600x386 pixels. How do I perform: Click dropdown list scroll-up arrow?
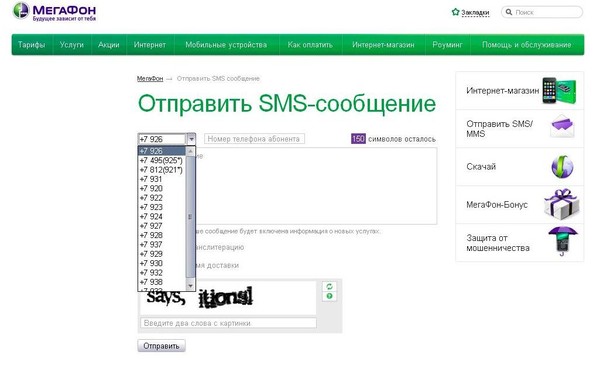point(191,151)
